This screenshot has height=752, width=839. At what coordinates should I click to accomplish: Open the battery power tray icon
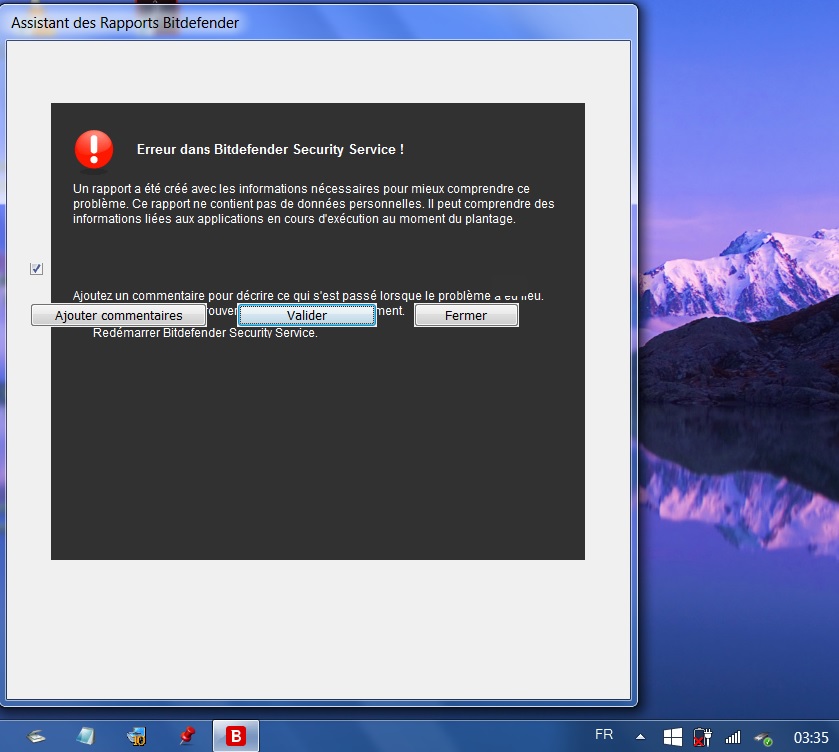(703, 737)
